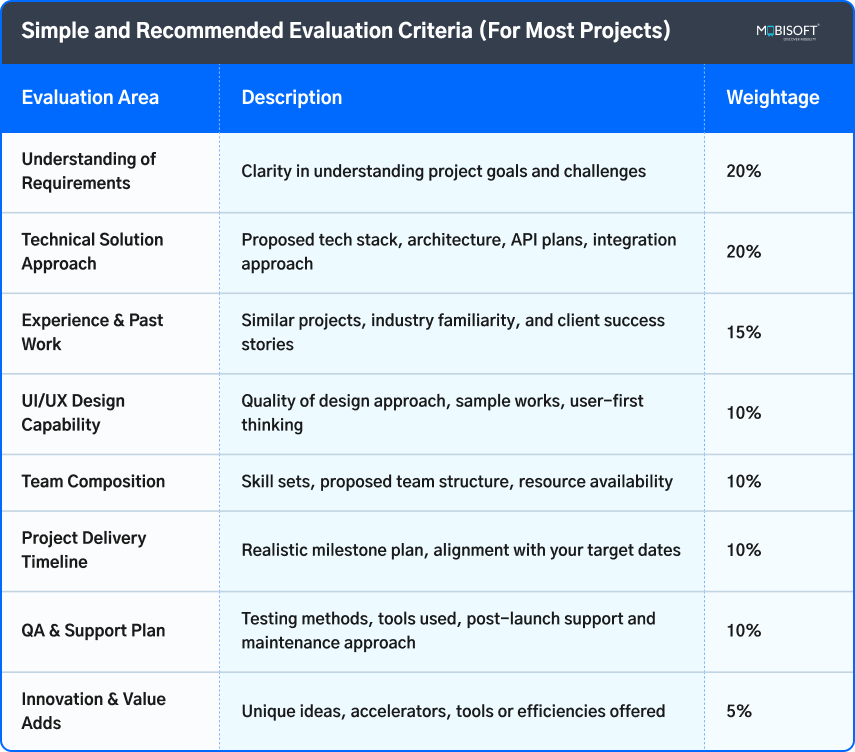Select the 'Technical Solution Approach' cell
Screen dimensions: 855x752
[x=92, y=252]
